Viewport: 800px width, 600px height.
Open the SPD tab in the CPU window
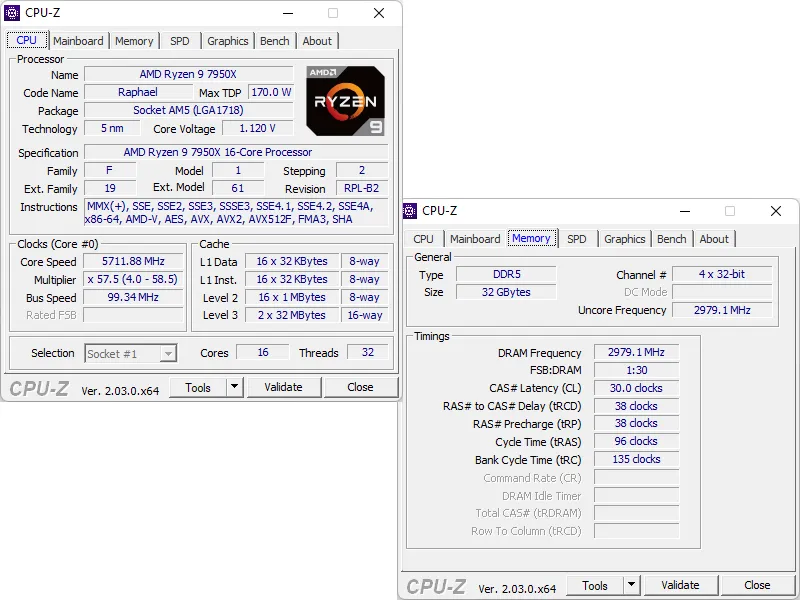[180, 41]
